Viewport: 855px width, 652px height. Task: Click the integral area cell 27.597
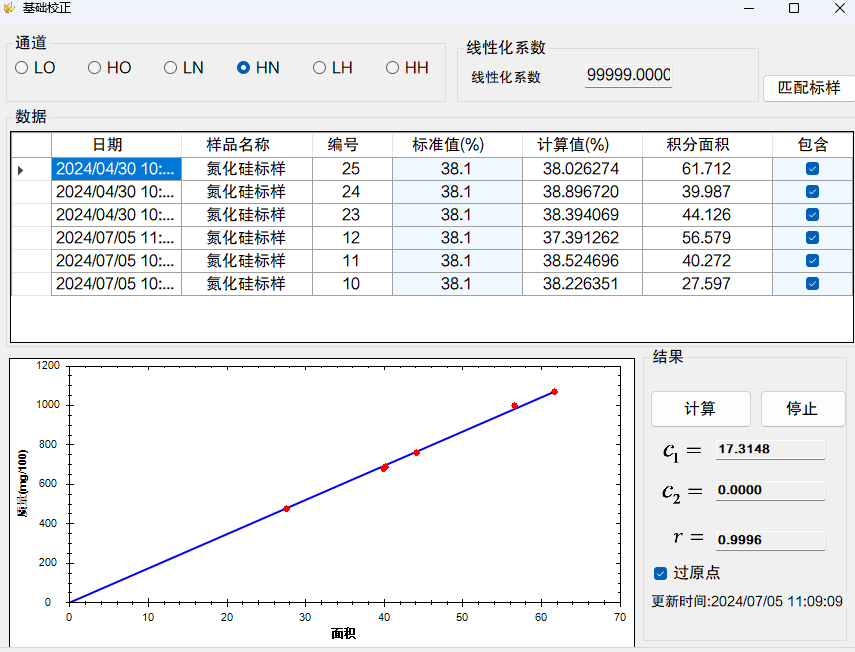[707, 283]
